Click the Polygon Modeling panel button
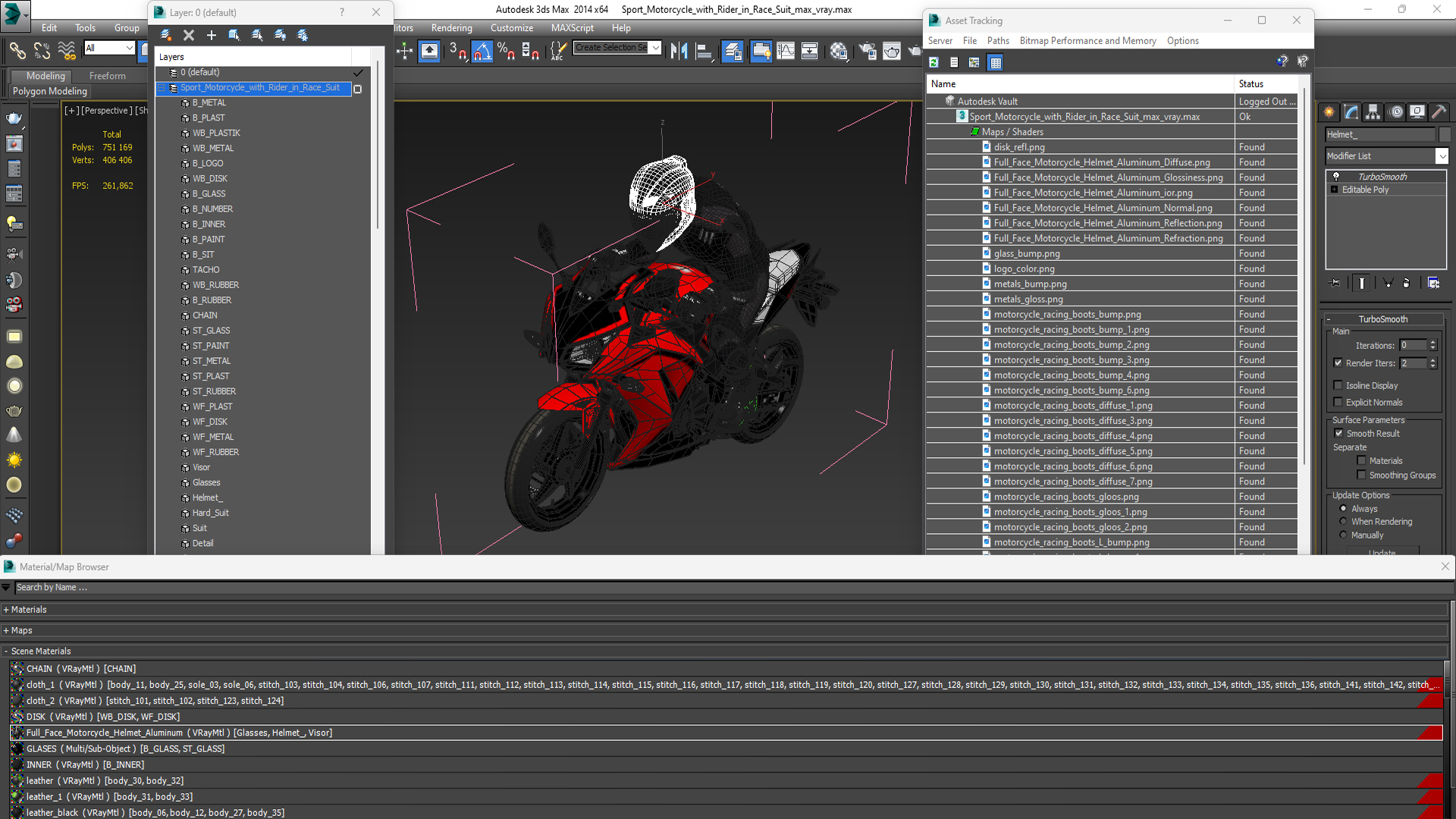This screenshot has width=1456, height=819. 50,91
